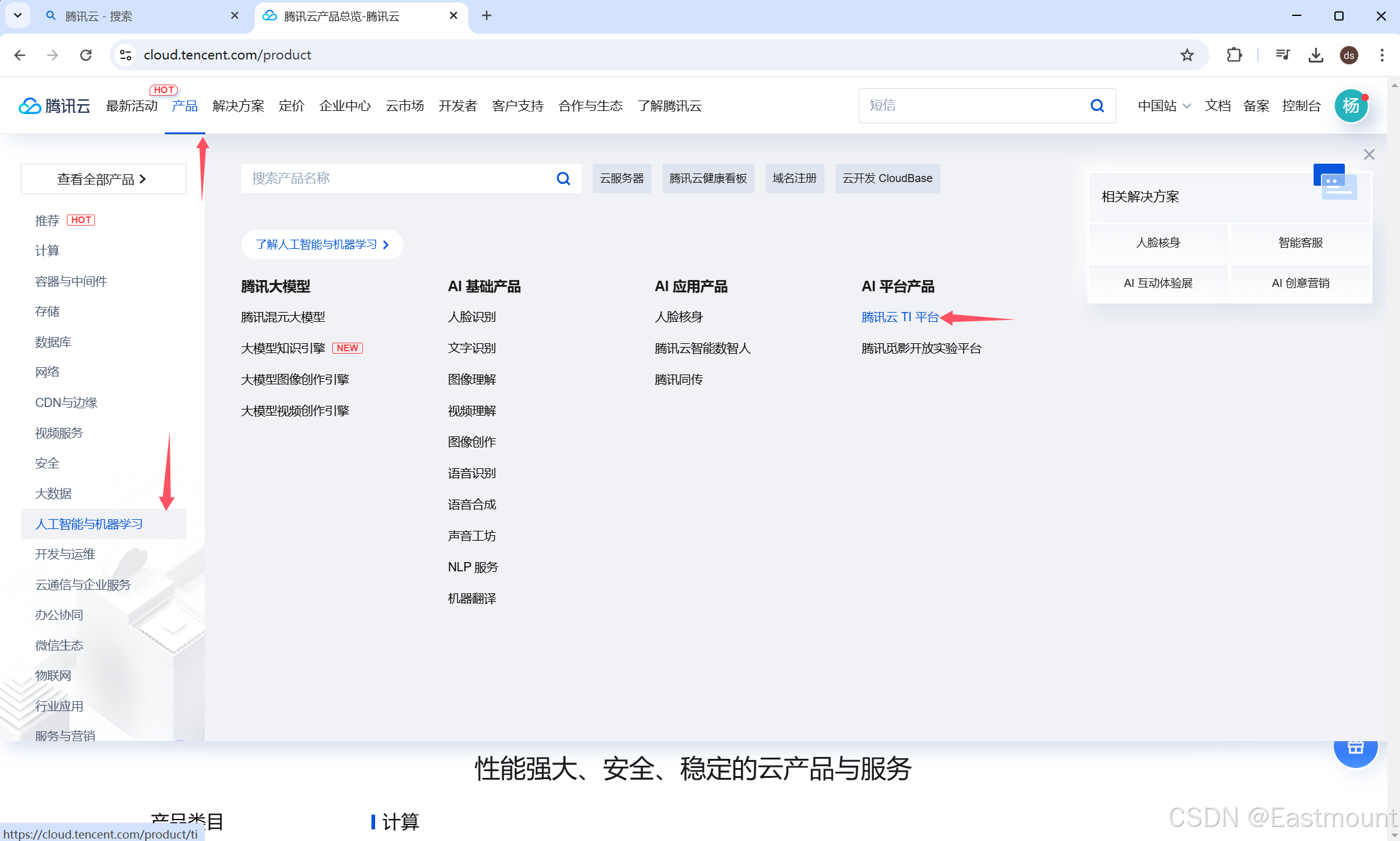Click the user avatar 杨
The image size is (1400, 841).
tap(1351, 106)
